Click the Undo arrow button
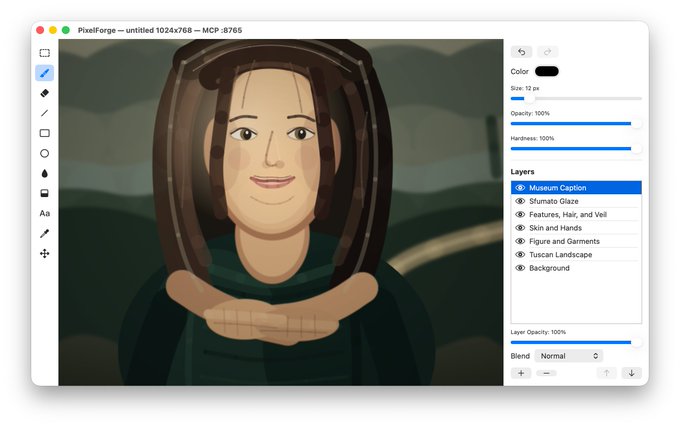Viewport: 680px width, 427px height. [521, 52]
